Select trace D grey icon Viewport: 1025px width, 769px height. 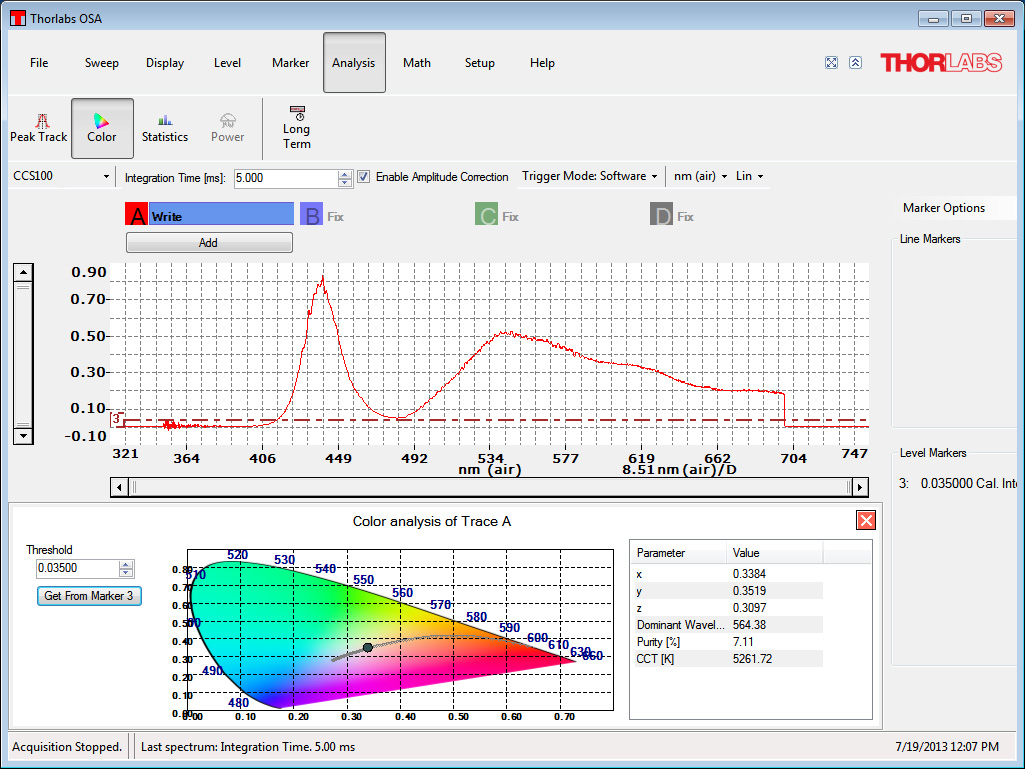pyautogui.click(x=661, y=214)
